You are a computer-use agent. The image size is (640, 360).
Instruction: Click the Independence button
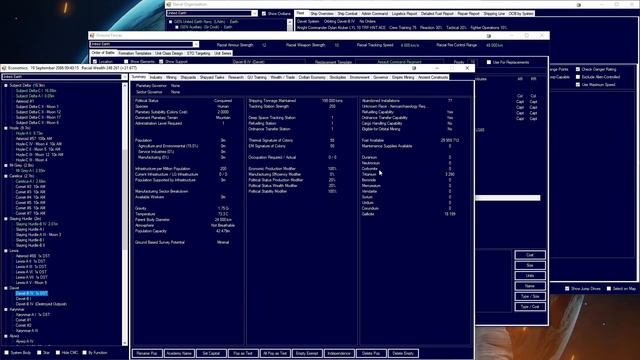coord(339,353)
